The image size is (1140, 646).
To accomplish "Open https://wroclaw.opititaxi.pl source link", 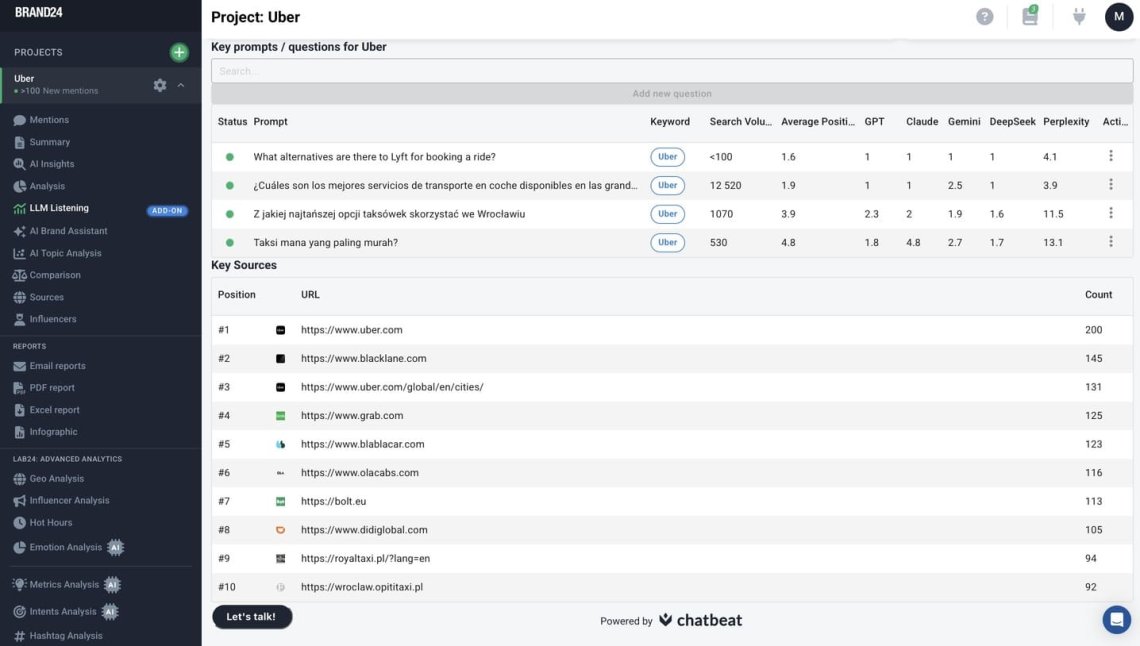I will tap(361, 587).
